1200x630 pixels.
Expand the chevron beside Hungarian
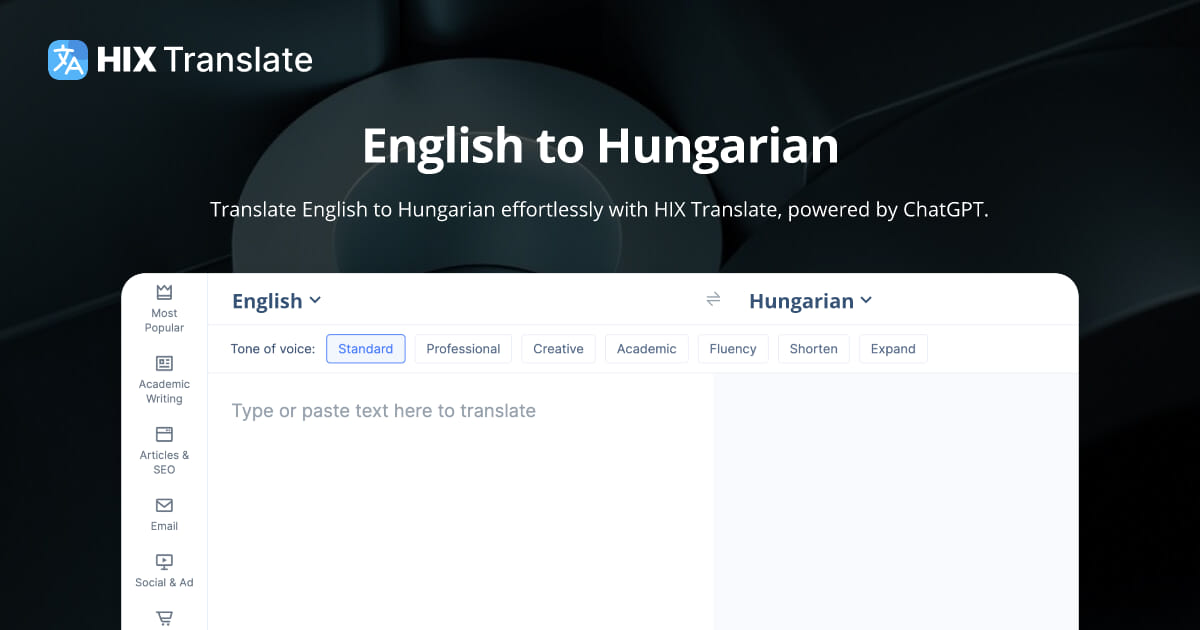pos(868,300)
